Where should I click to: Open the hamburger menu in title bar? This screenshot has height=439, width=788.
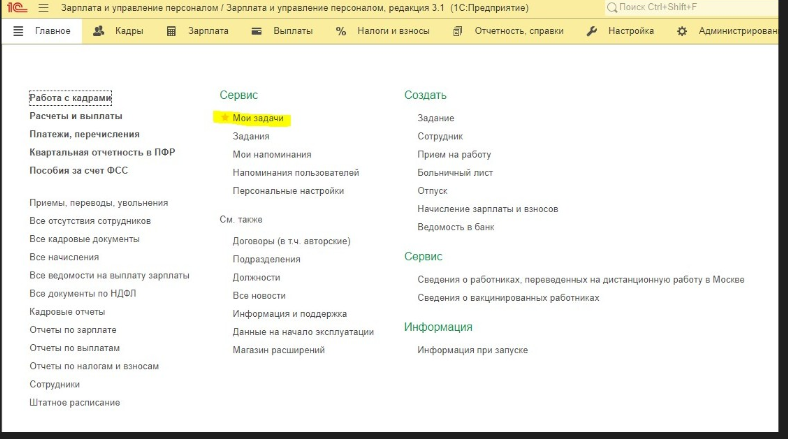[x=43, y=8]
